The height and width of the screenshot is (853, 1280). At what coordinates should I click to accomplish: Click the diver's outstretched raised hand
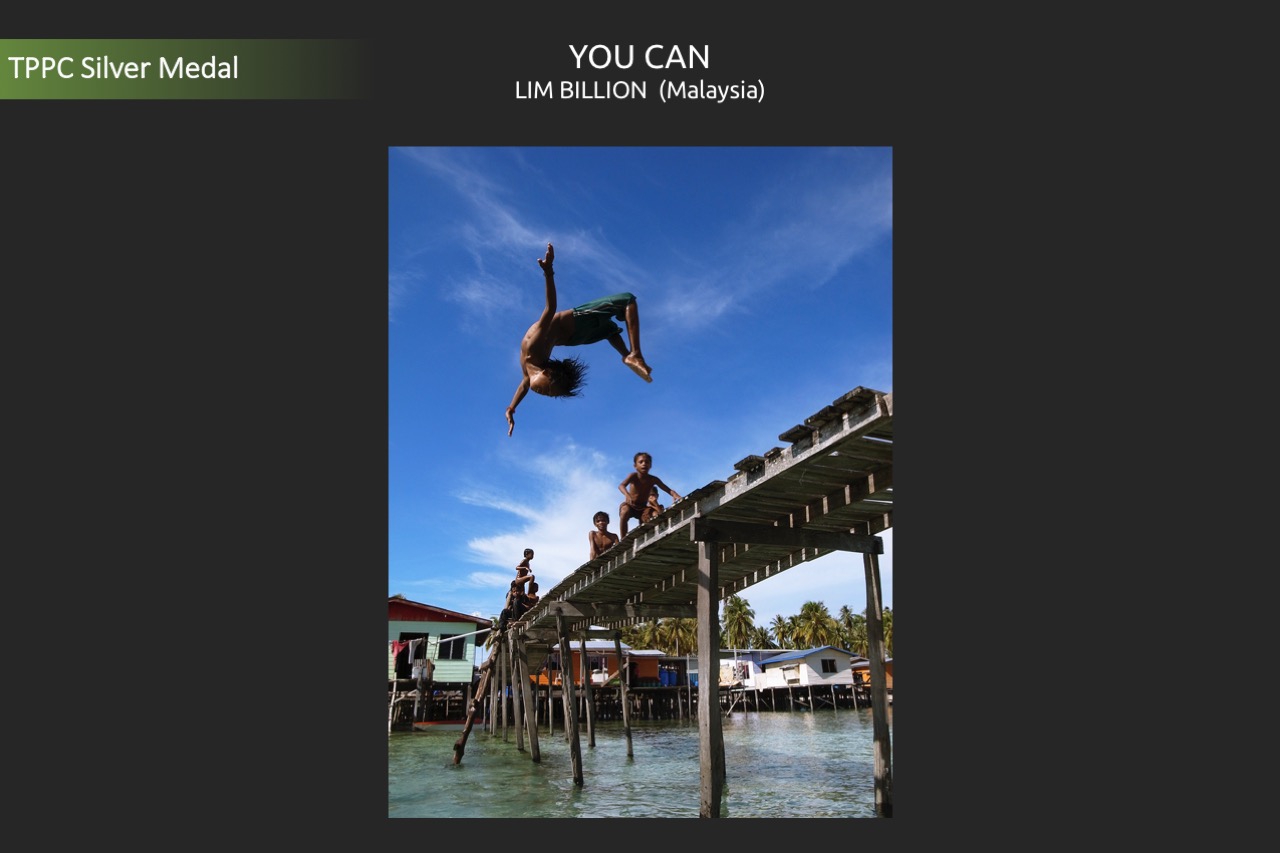[x=546, y=259]
